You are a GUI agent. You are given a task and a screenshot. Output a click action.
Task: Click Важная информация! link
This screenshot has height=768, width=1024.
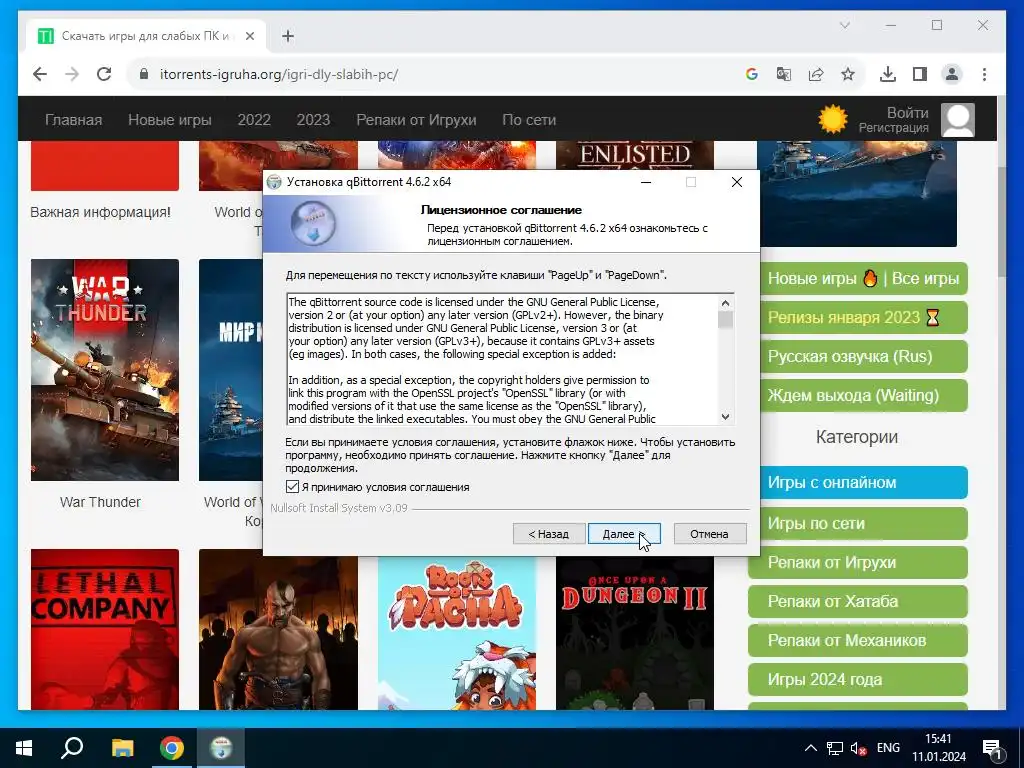click(x=101, y=212)
